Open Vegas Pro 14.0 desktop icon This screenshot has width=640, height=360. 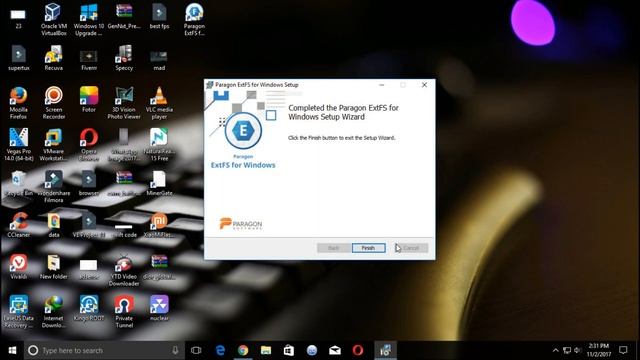click(18, 144)
